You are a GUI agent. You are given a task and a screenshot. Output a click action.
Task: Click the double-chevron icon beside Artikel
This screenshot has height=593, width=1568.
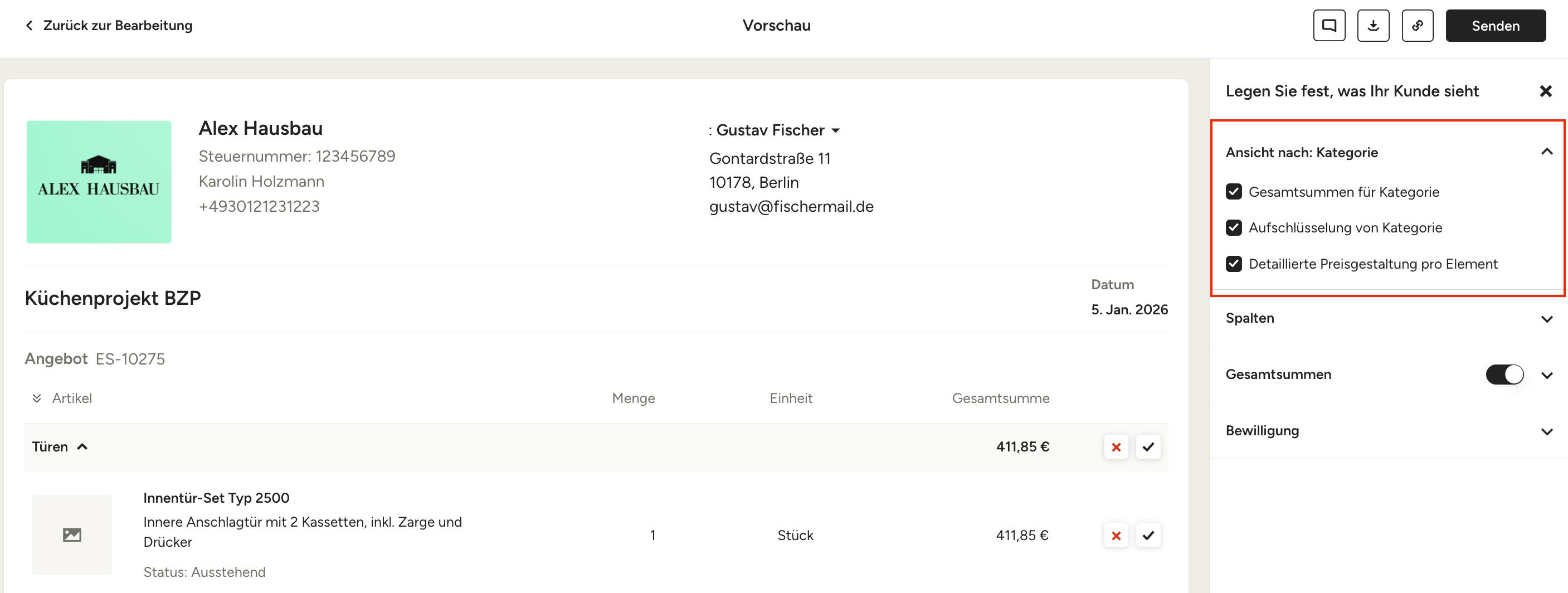click(37, 398)
